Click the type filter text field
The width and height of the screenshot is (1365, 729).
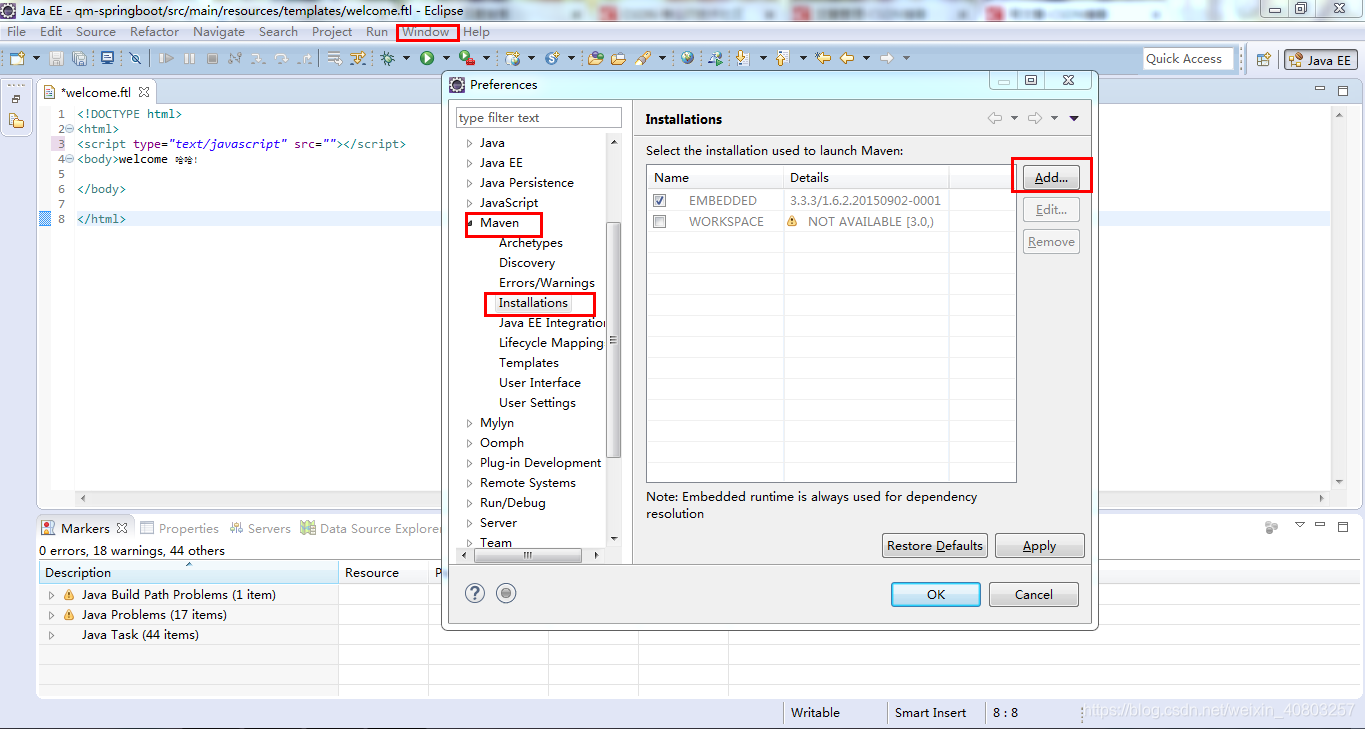[539, 118]
